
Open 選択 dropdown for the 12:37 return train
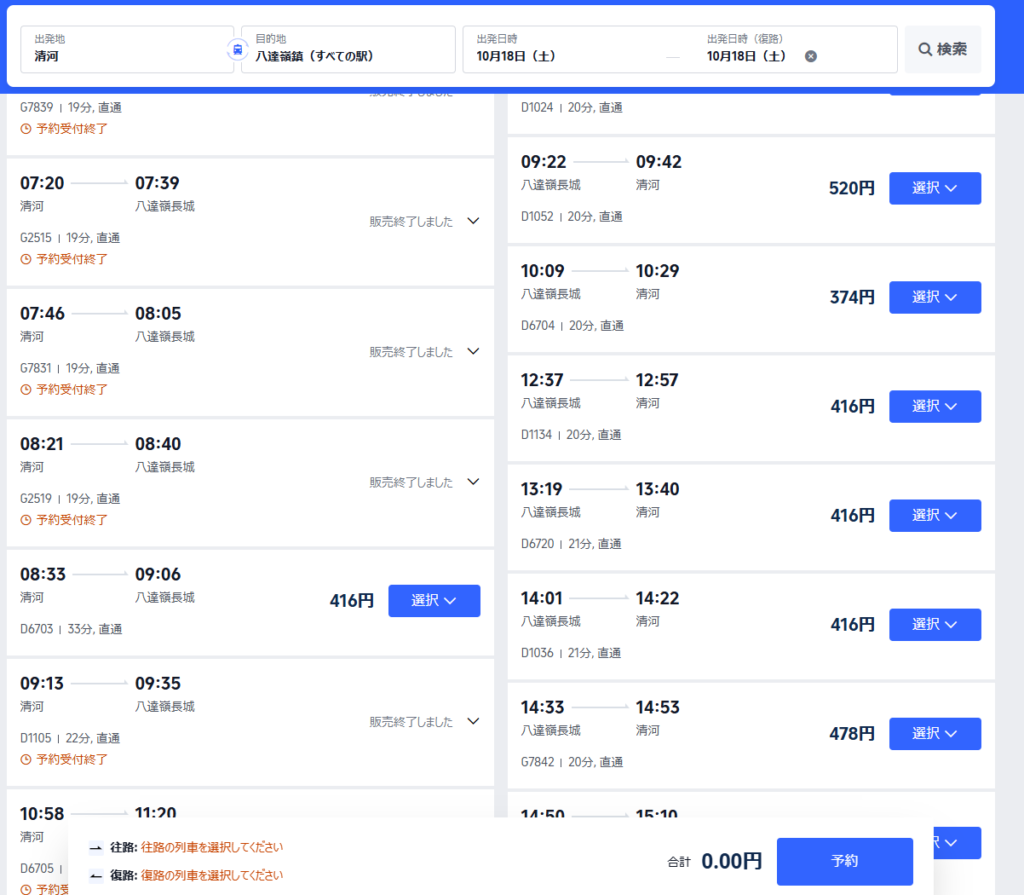tap(935, 406)
